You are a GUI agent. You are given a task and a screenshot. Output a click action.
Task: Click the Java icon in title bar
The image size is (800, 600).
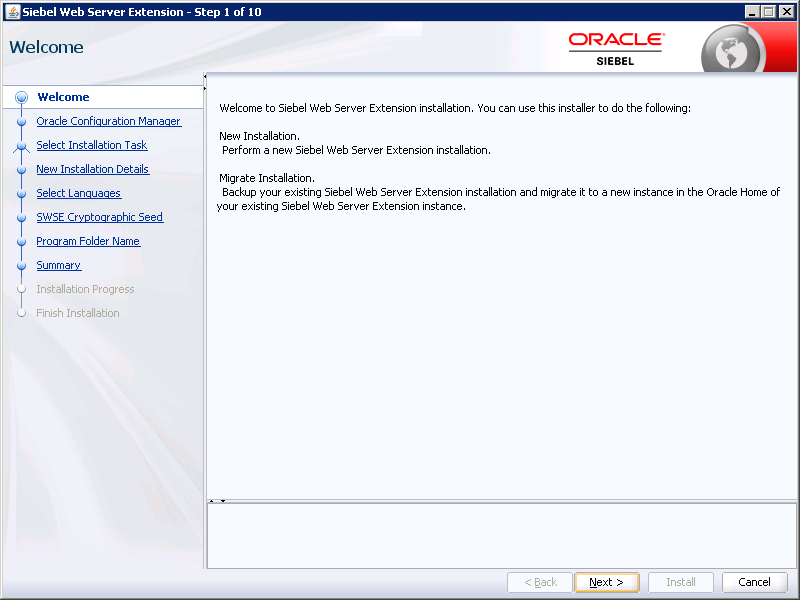pos(12,11)
